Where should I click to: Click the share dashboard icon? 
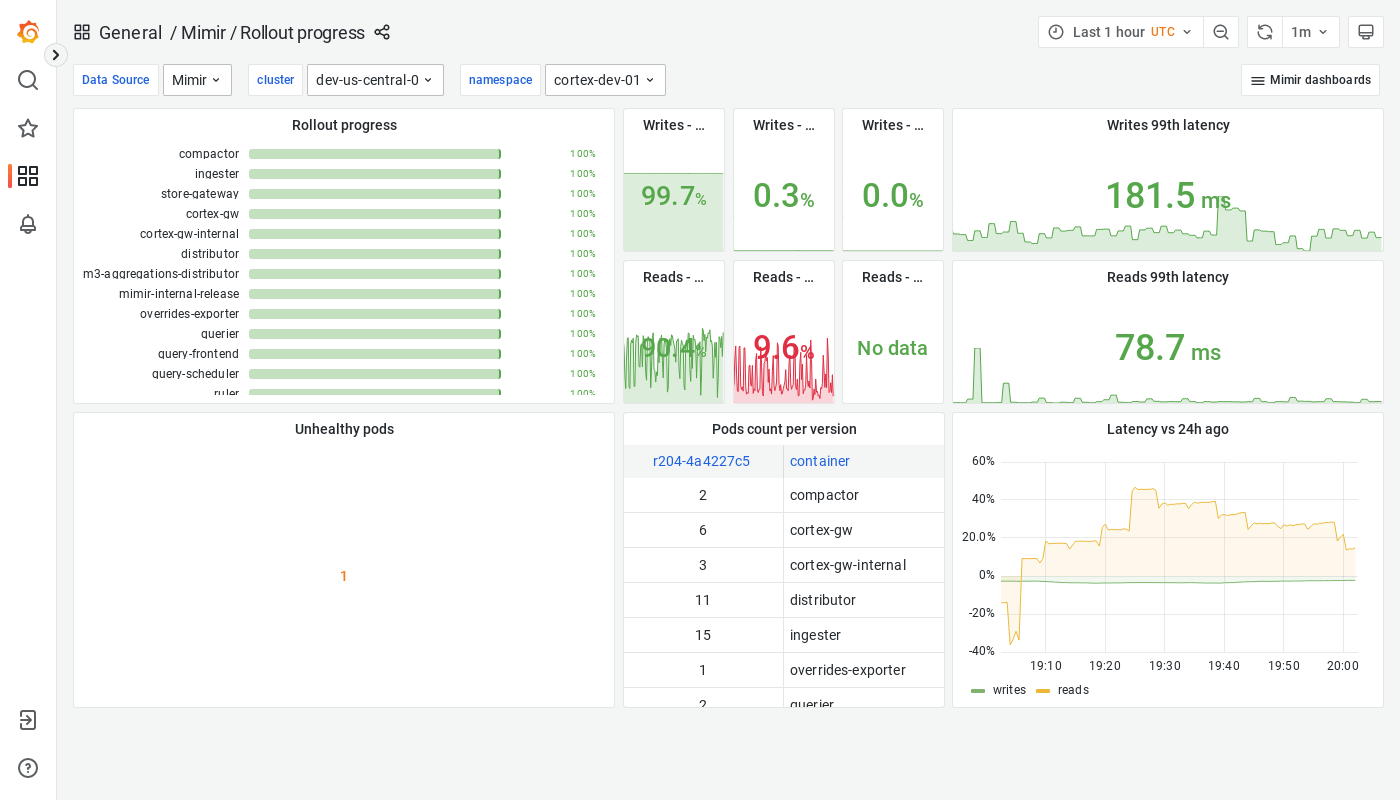(x=382, y=32)
